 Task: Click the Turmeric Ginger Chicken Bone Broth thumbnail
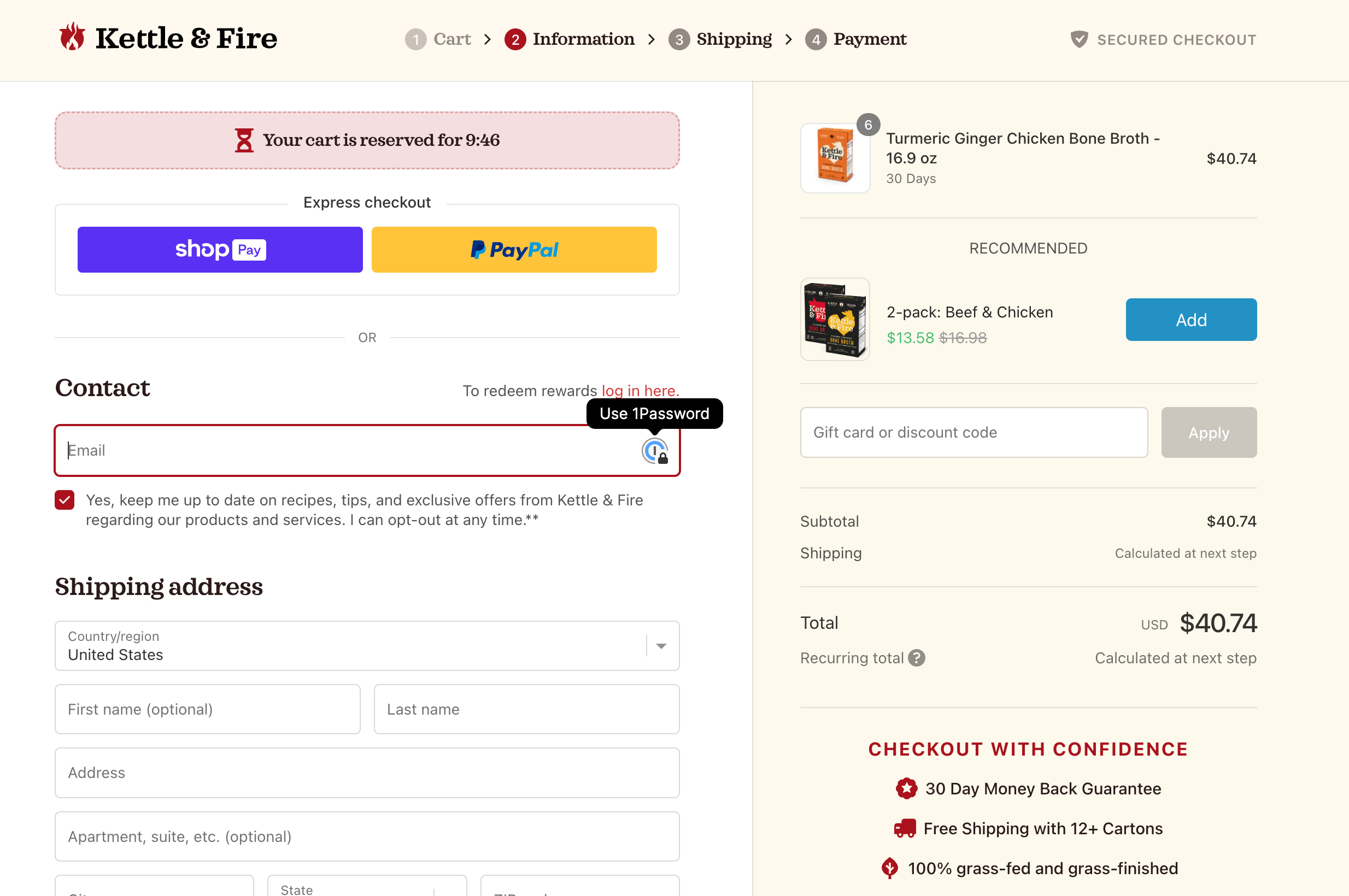pos(835,158)
